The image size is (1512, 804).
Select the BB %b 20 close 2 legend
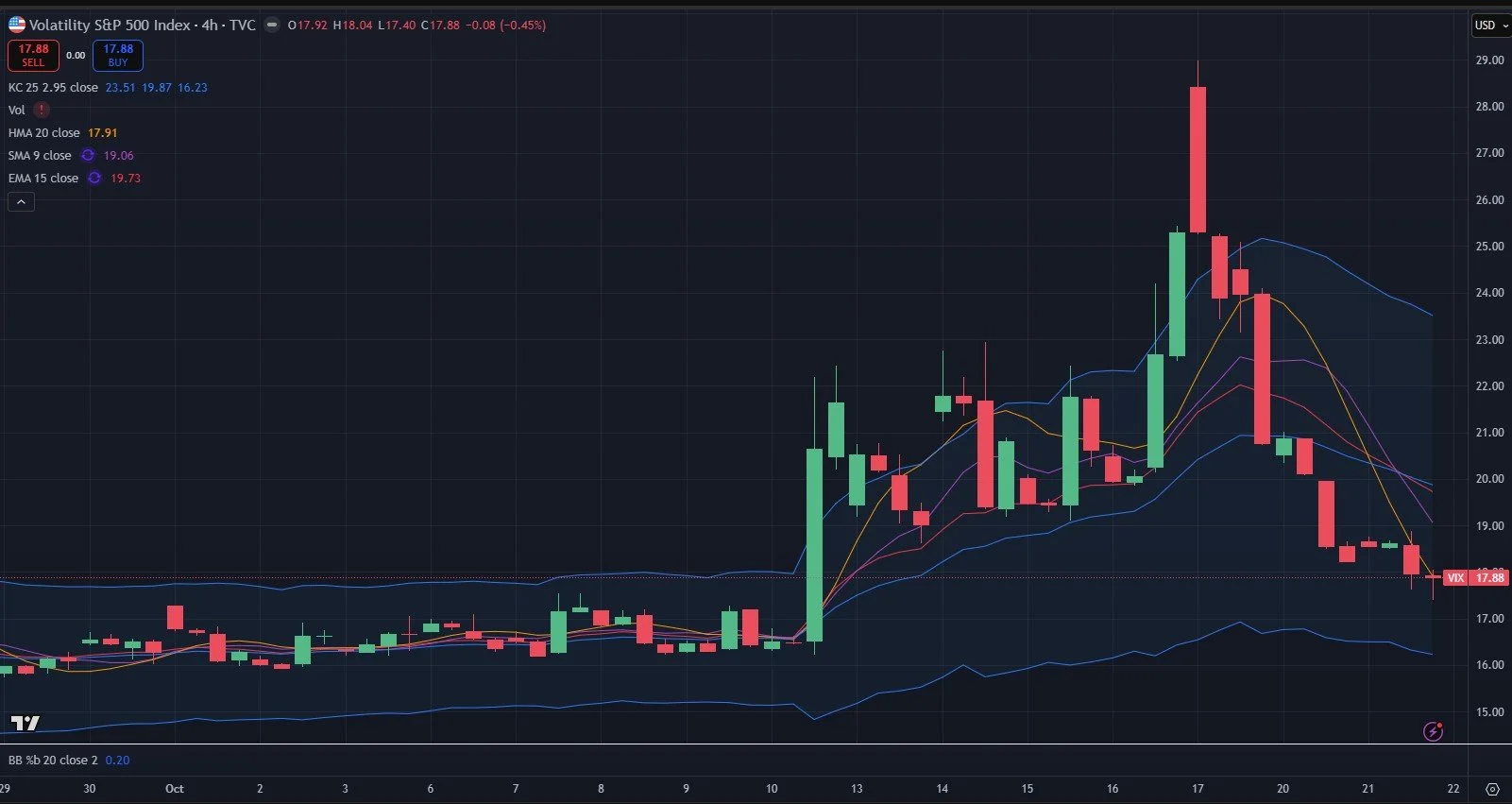tap(53, 760)
